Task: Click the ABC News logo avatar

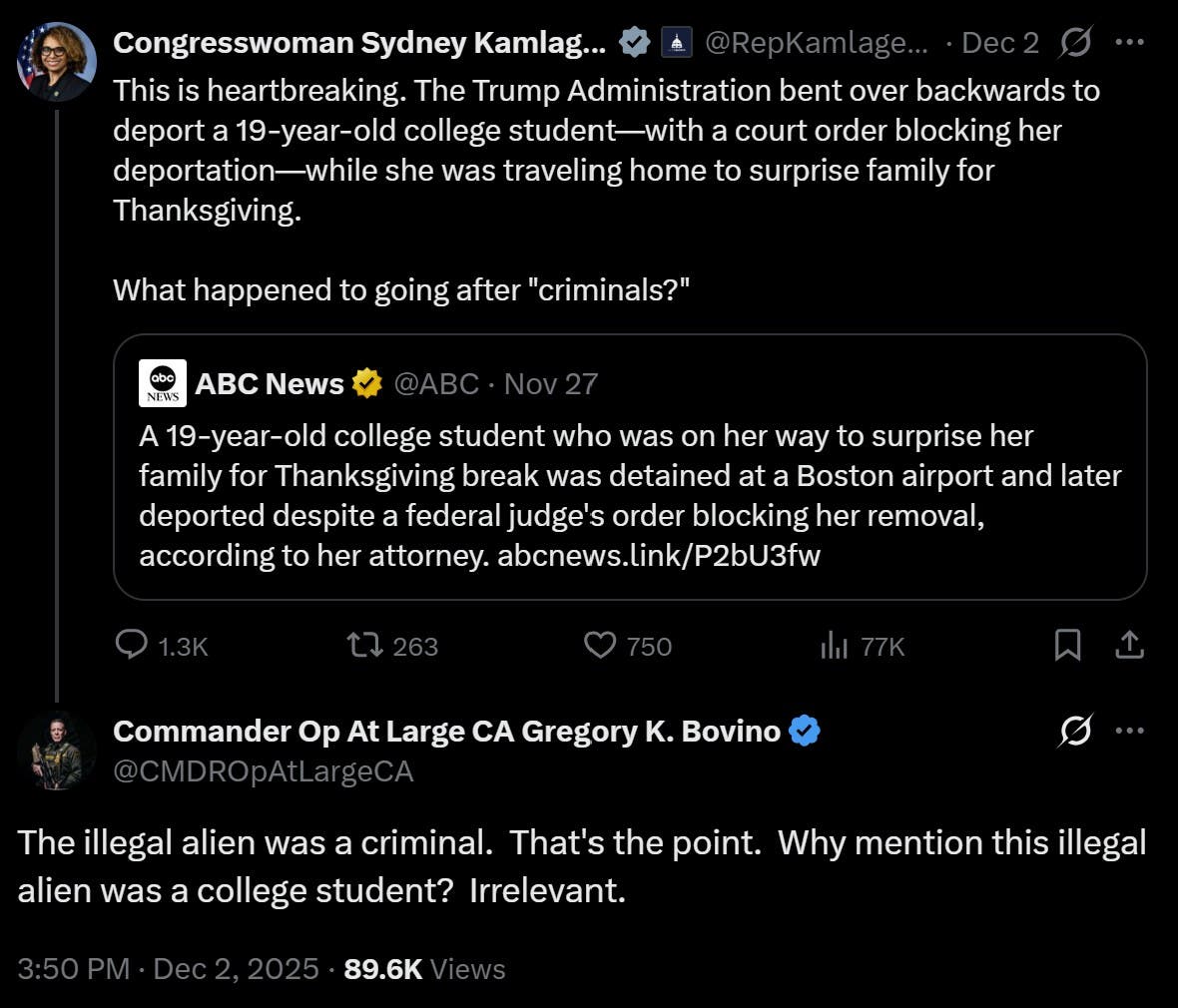Action: click(x=163, y=384)
